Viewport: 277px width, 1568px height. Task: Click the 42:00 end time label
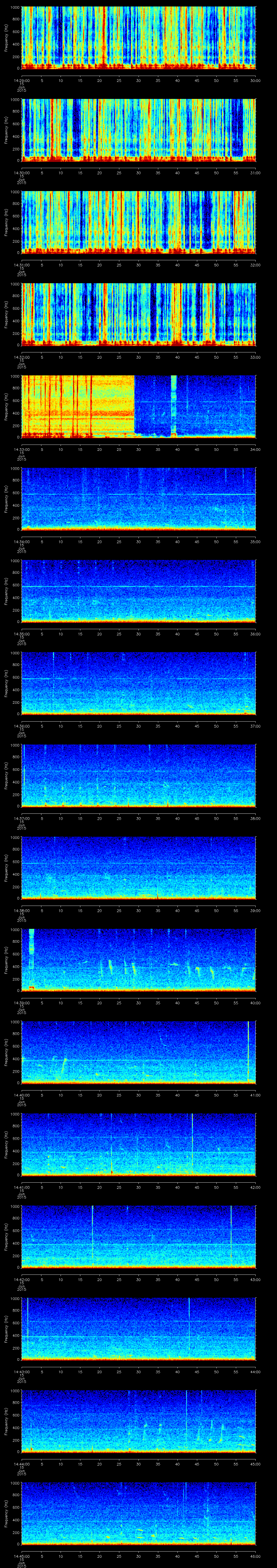point(256,1187)
